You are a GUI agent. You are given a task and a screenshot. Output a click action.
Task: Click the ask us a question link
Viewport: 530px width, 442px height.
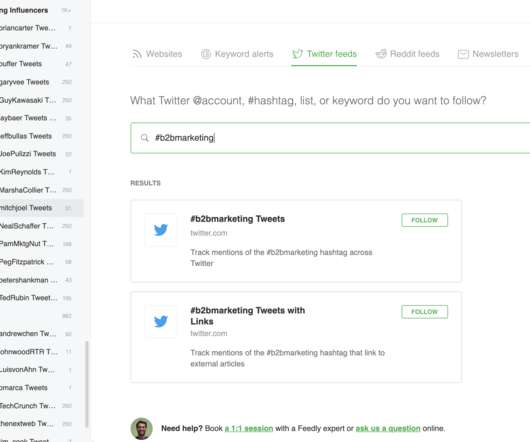(x=388, y=428)
